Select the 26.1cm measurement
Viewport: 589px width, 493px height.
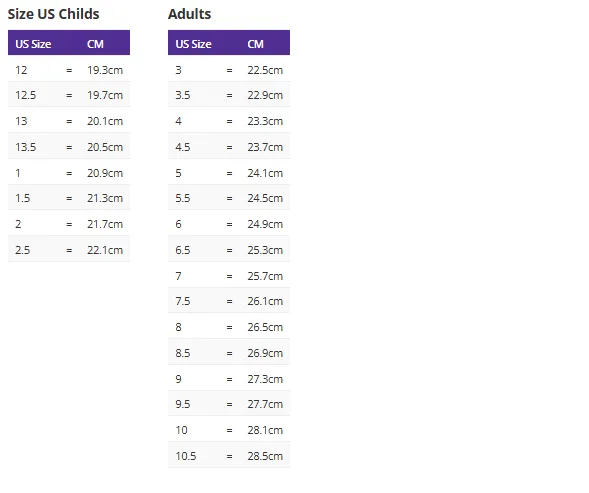[x=265, y=301]
